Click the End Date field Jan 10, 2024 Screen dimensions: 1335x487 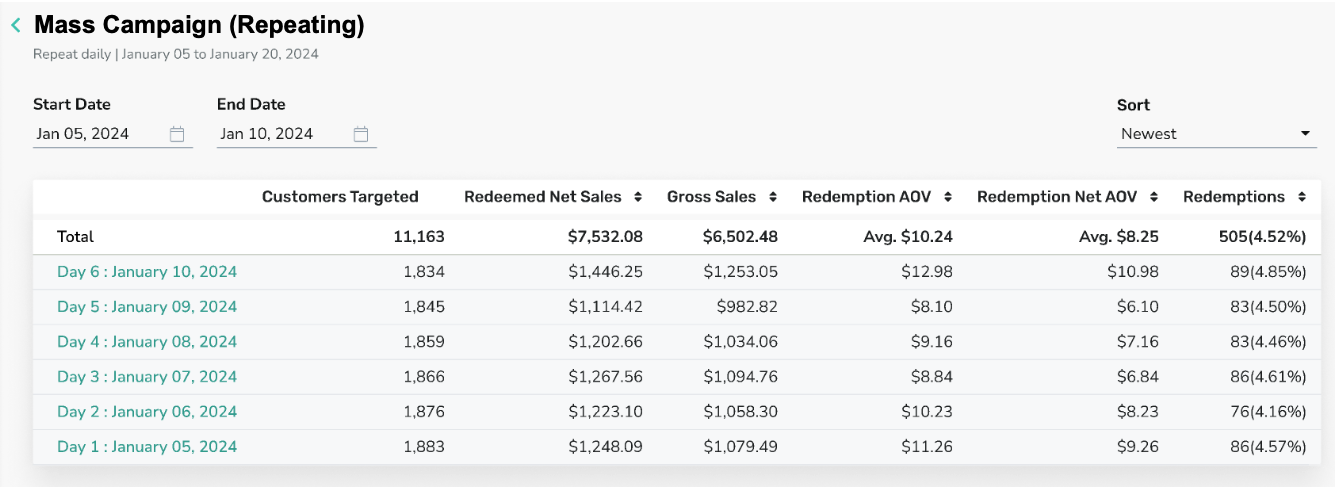coord(297,134)
